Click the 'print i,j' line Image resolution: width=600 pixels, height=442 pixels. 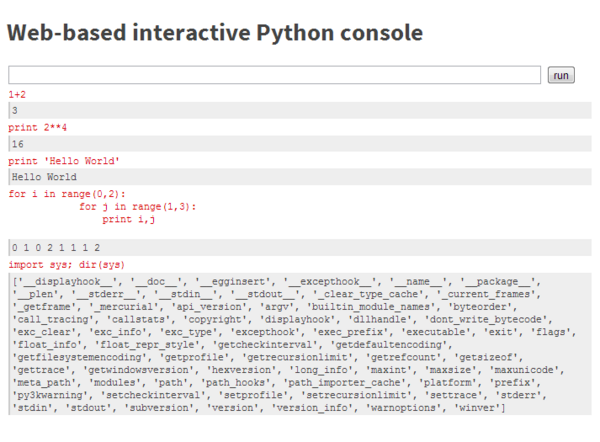[129, 219]
